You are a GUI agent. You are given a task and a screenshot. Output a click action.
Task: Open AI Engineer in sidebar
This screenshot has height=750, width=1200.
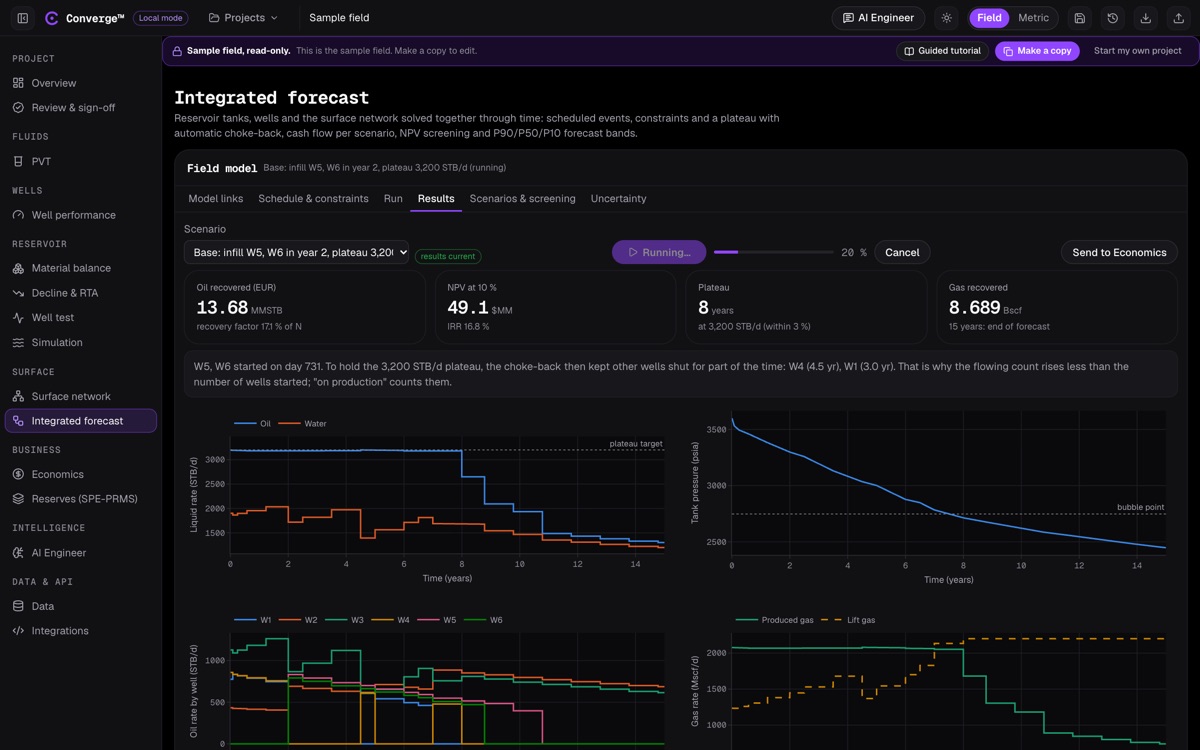pyautogui.click(x=80, y=552)
